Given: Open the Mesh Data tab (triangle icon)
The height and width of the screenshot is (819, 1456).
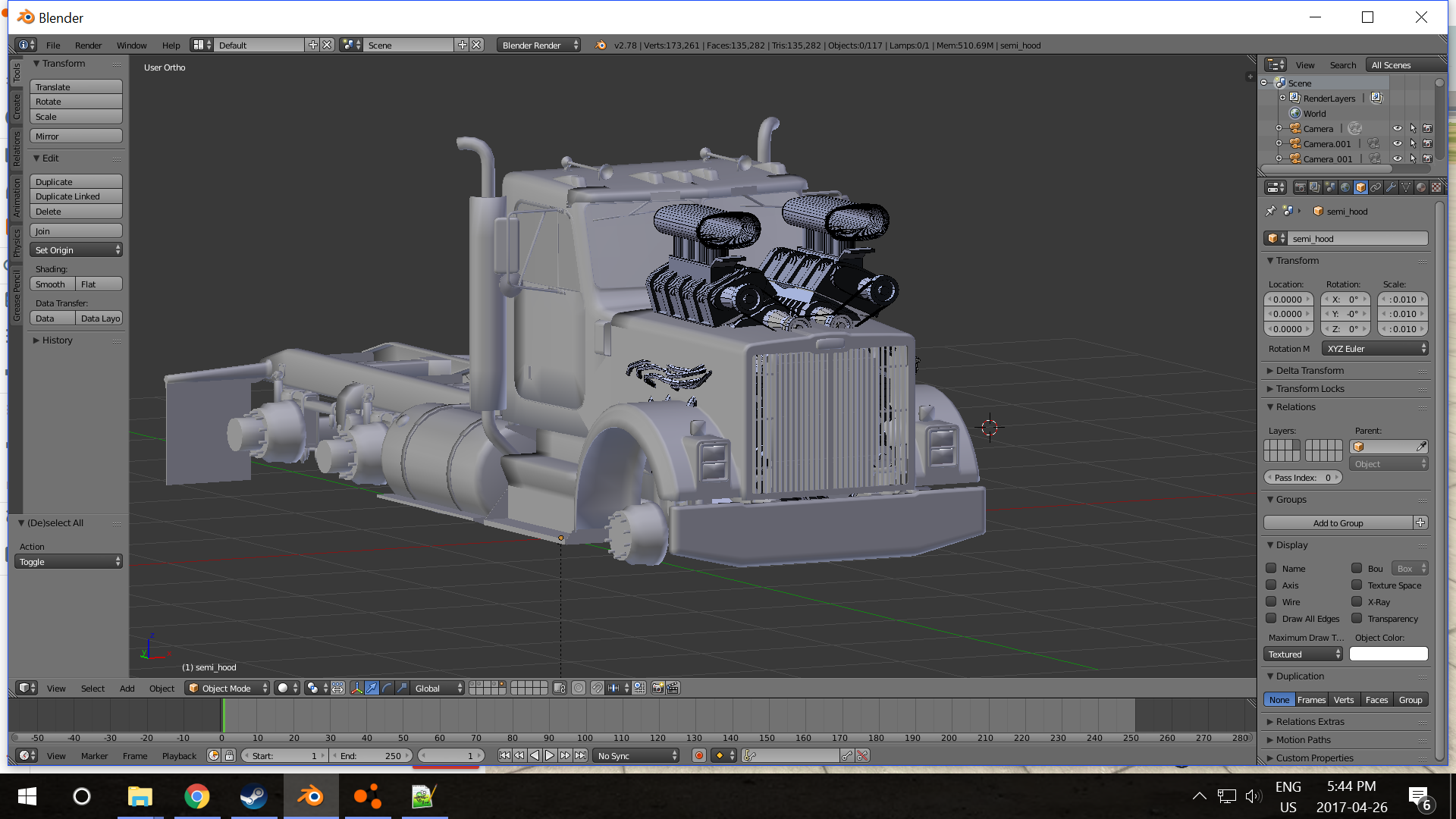Looking at the screenshot, I should tap(1406, 187).
